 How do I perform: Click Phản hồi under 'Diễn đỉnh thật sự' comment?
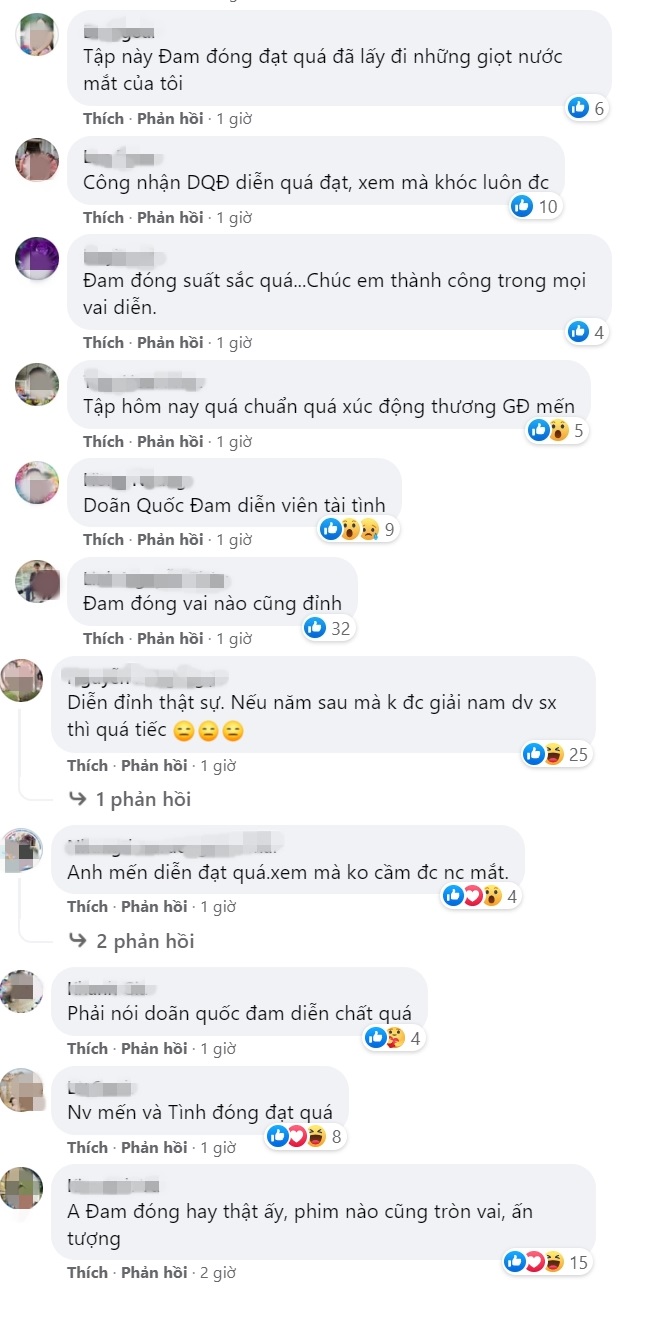point(154,765)
